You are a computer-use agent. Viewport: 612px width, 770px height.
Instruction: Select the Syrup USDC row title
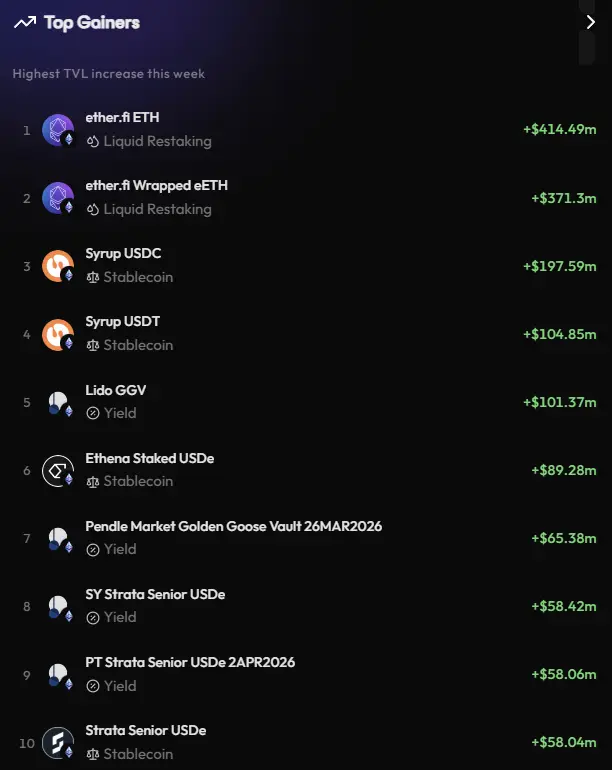click(x=123, y=253)
